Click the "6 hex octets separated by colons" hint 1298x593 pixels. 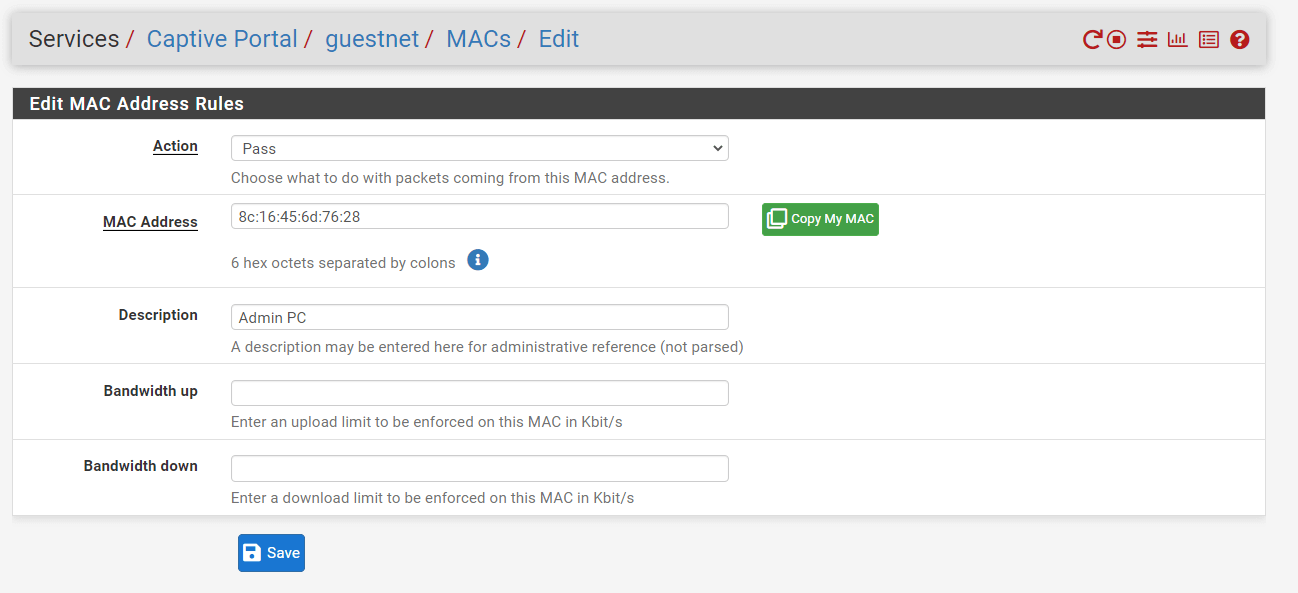pyautogui.click(x=343, y=263)
